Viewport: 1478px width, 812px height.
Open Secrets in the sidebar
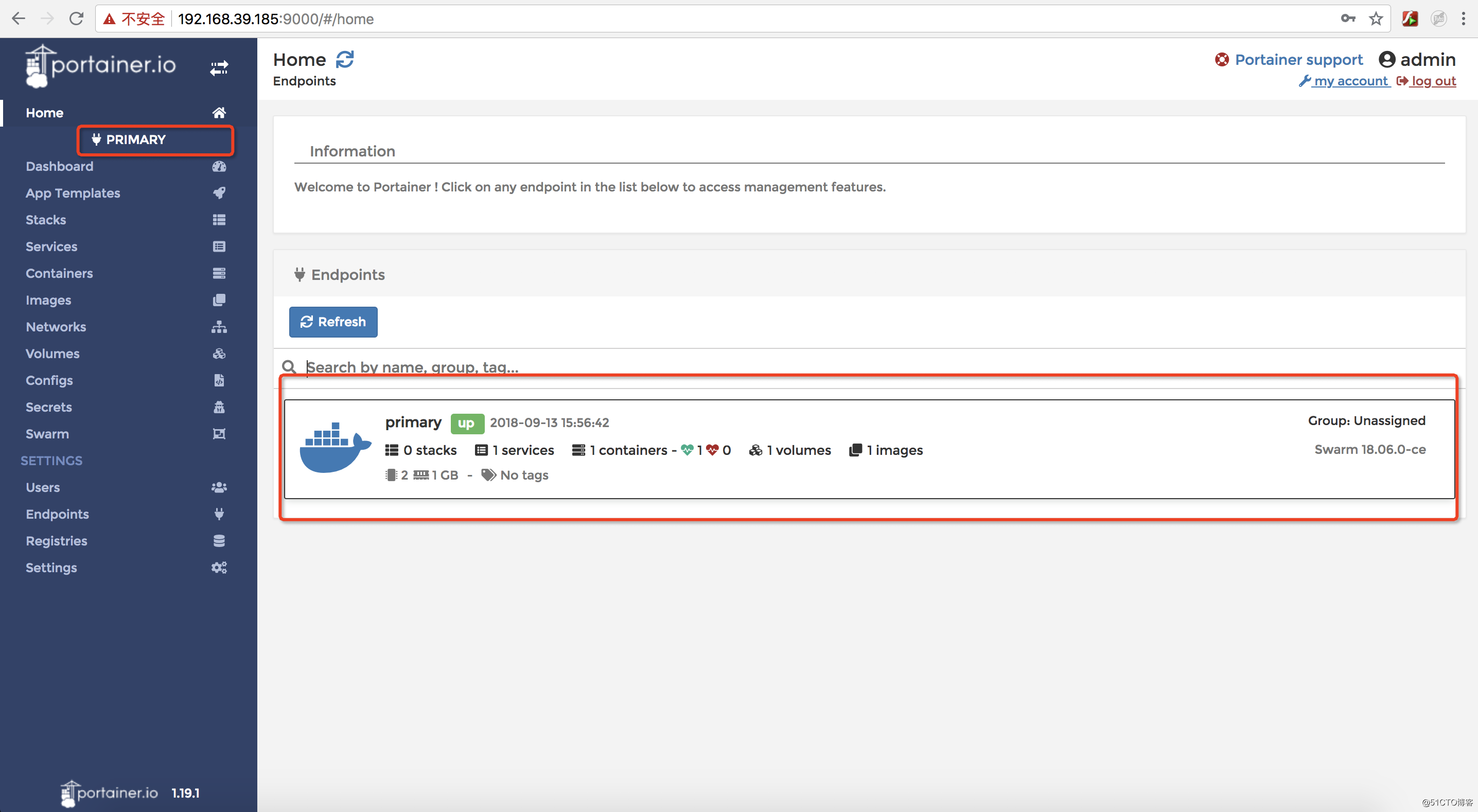[x=49, y=407]
